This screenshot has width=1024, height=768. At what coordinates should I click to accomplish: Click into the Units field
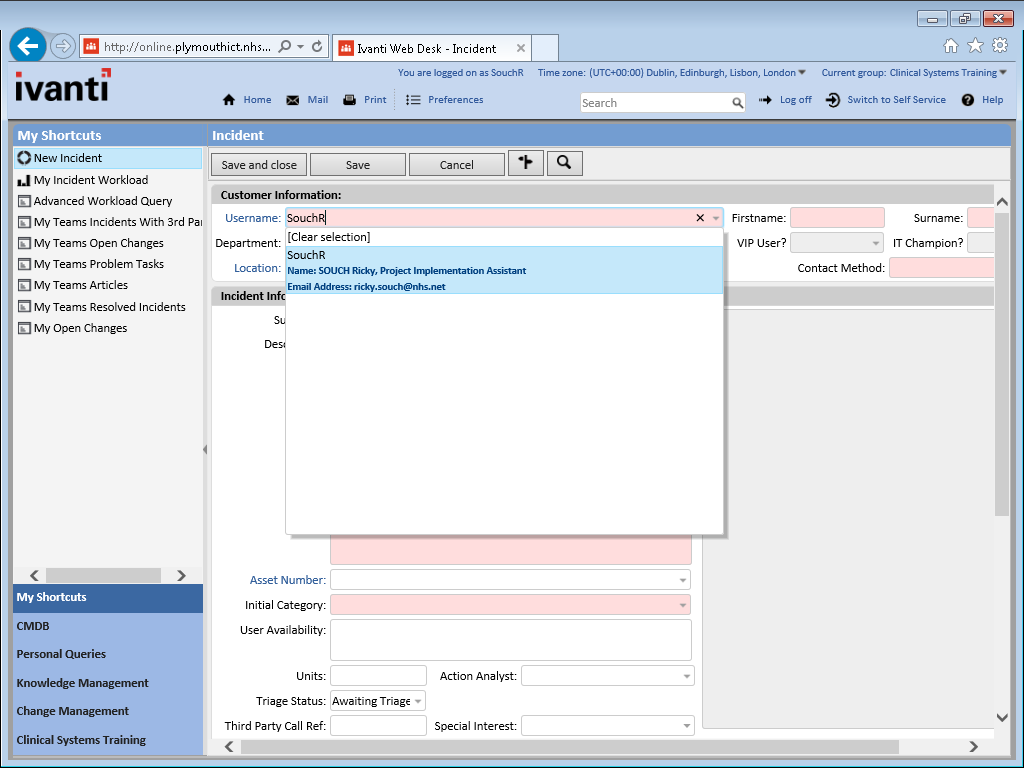[x=378, y=676]
